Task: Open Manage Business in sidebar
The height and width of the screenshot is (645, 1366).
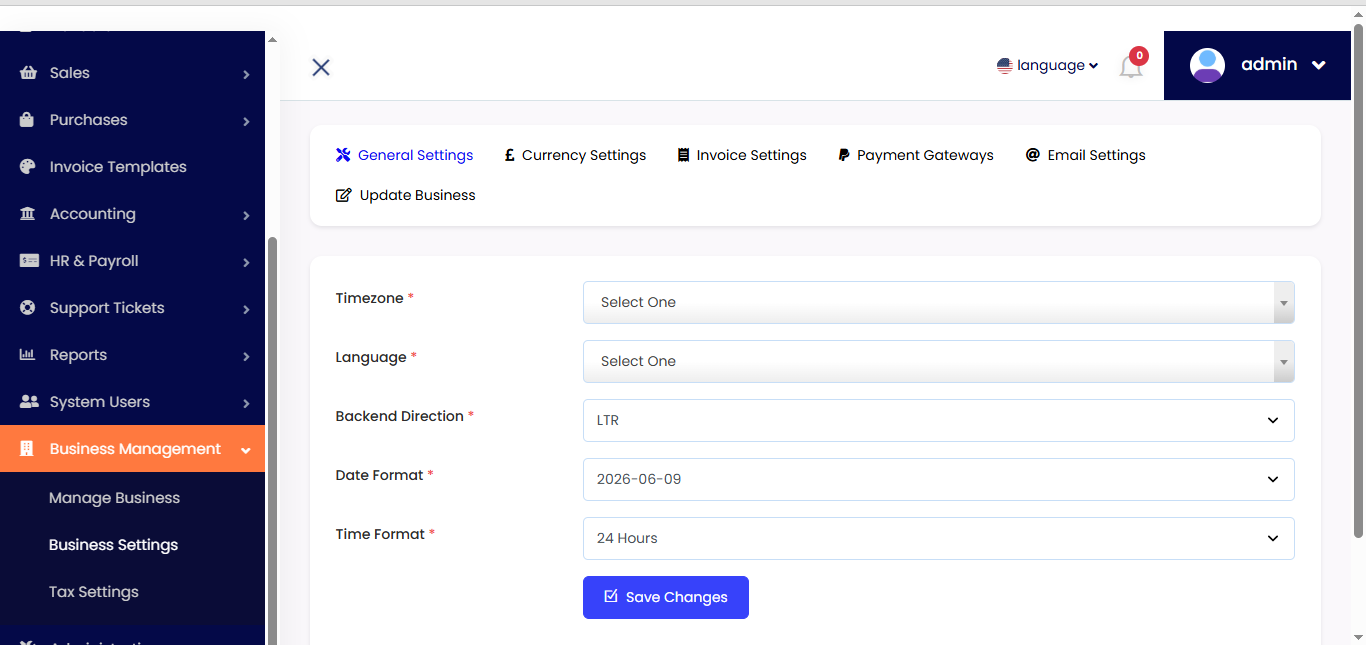Action: [x=114, y=498]
